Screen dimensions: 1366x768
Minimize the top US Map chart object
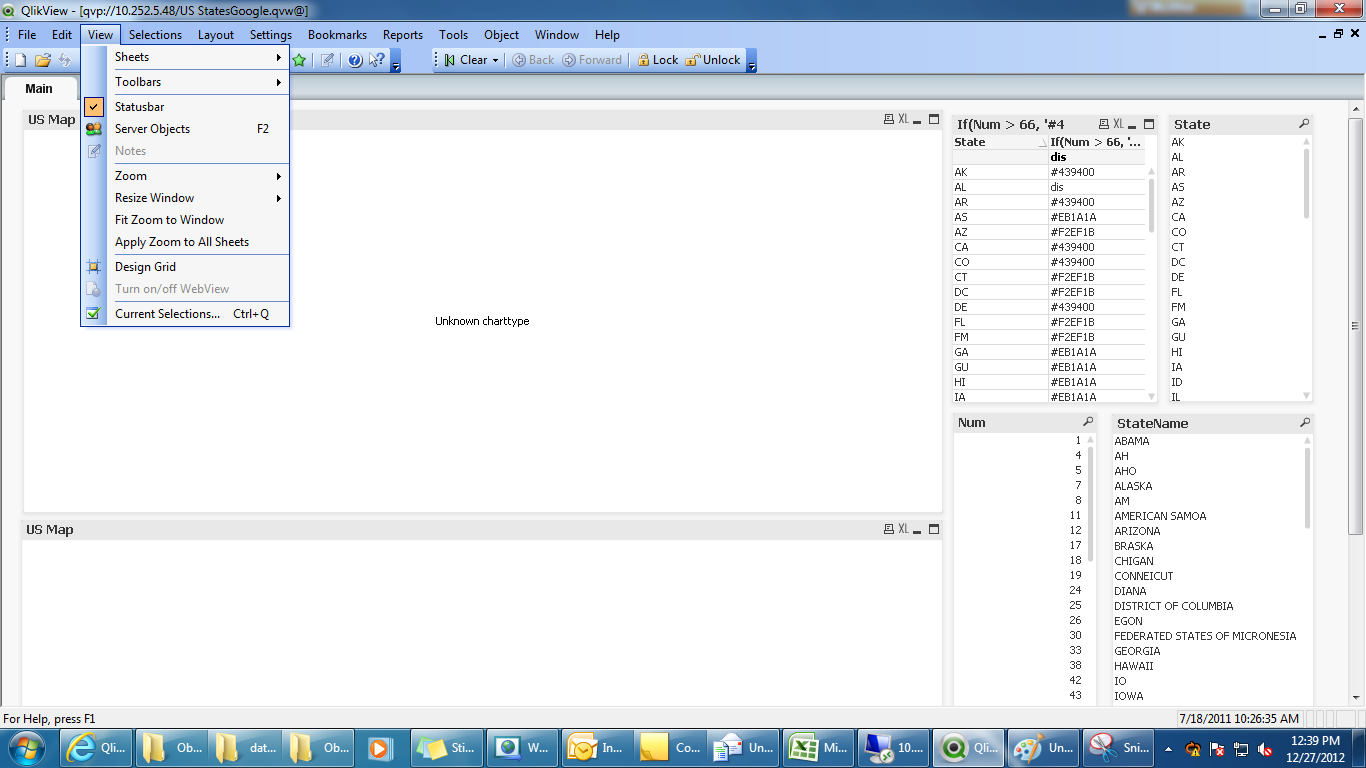point(917,120)
